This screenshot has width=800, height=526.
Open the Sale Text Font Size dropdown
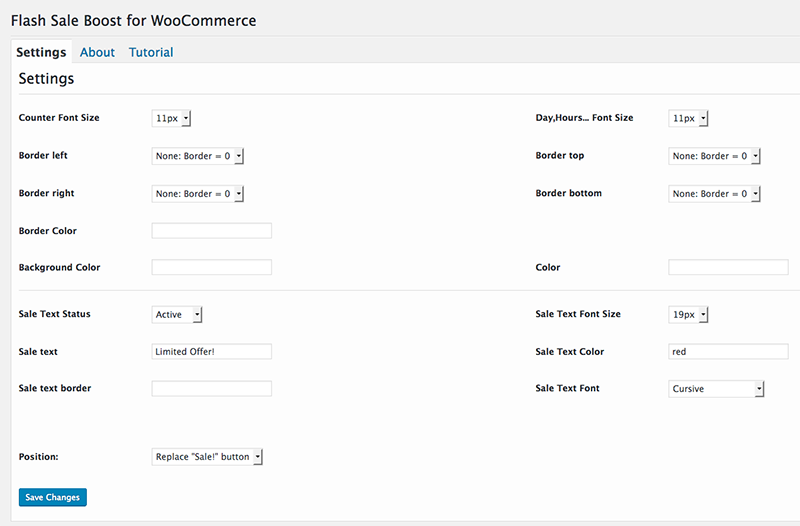click(688, 314)
